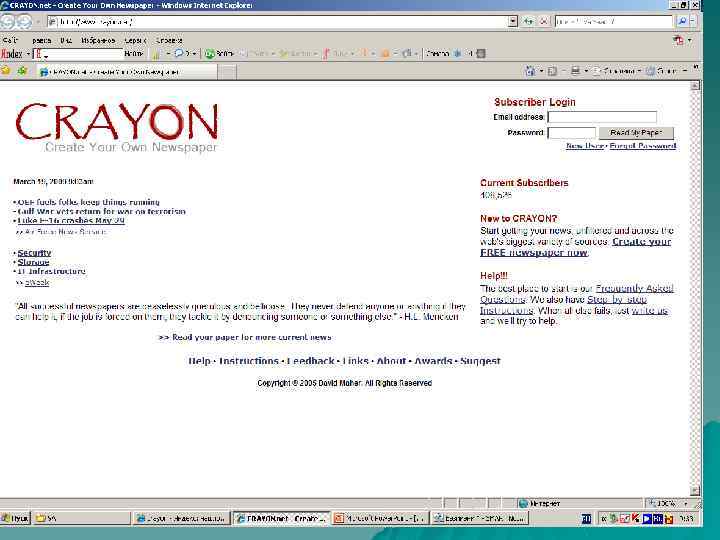Viewport: 720px width, 540px height.
Task: Open the Gulf War vets headline link
Action: [x=101, y=212]
